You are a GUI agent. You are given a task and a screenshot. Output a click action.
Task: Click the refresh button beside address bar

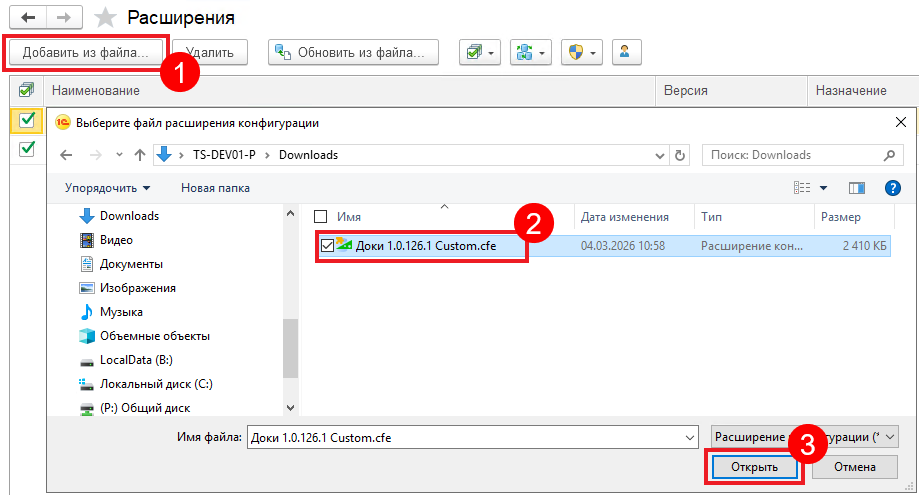pyautogui.click(x=681, y=155)
